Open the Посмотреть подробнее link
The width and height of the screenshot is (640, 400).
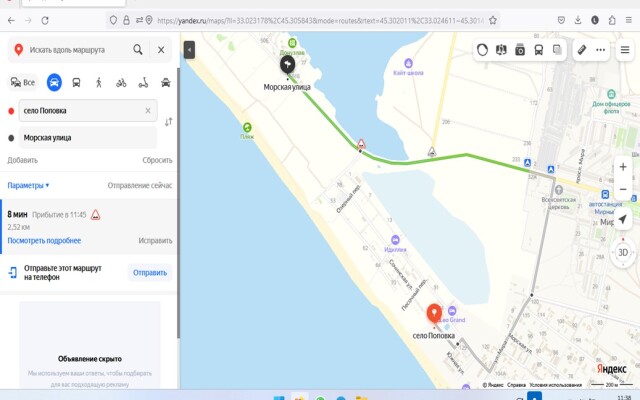(44, 241)
